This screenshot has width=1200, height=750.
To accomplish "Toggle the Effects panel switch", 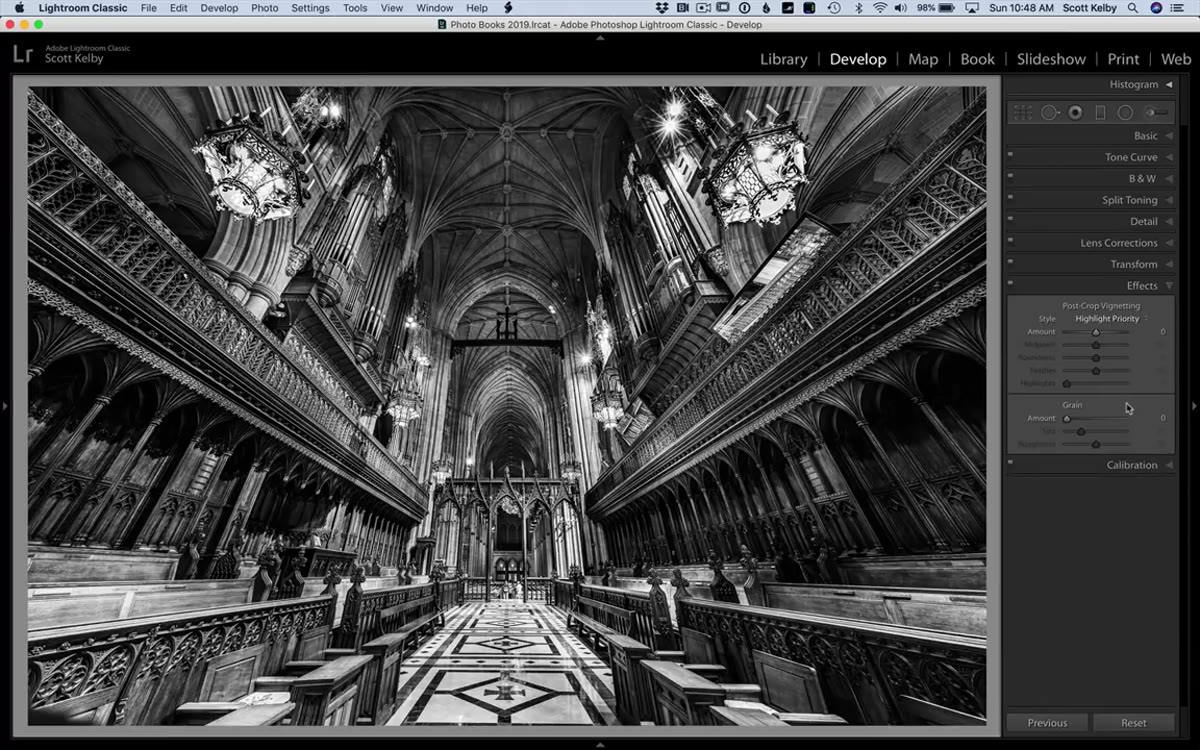I will pyautogui.click(x=1010, y=283).
